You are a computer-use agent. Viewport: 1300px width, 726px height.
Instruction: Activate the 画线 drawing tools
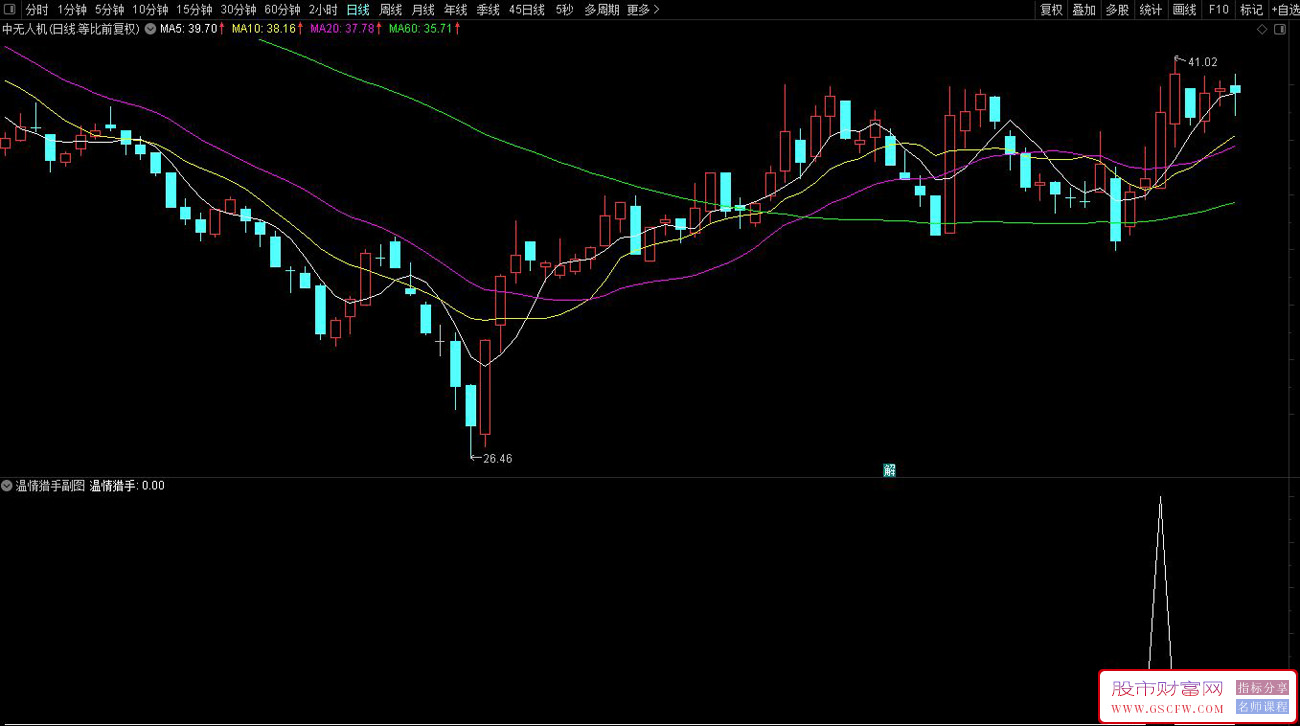point(1185,9)
